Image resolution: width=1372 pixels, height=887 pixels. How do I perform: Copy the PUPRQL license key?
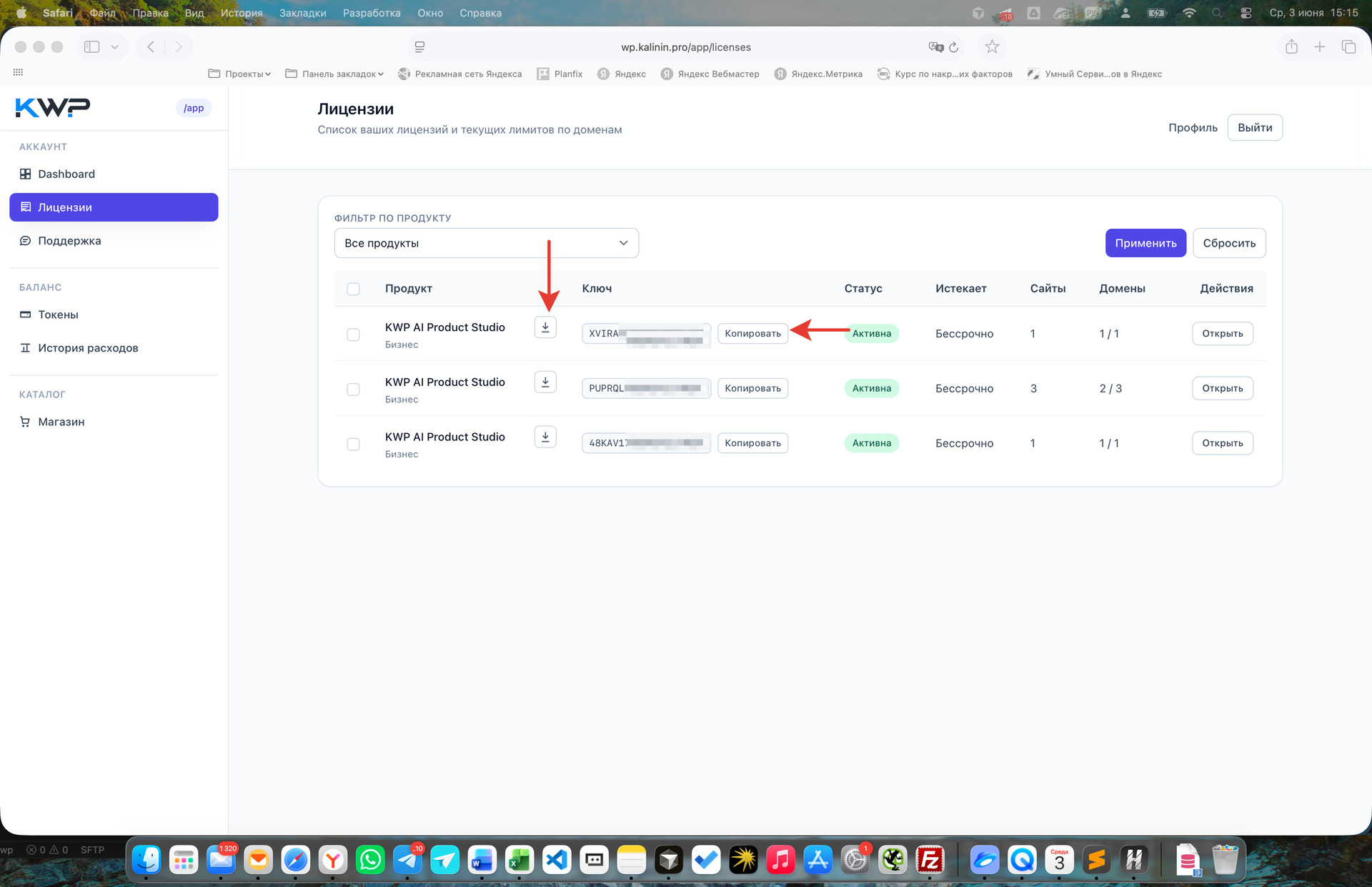[752, 388]
